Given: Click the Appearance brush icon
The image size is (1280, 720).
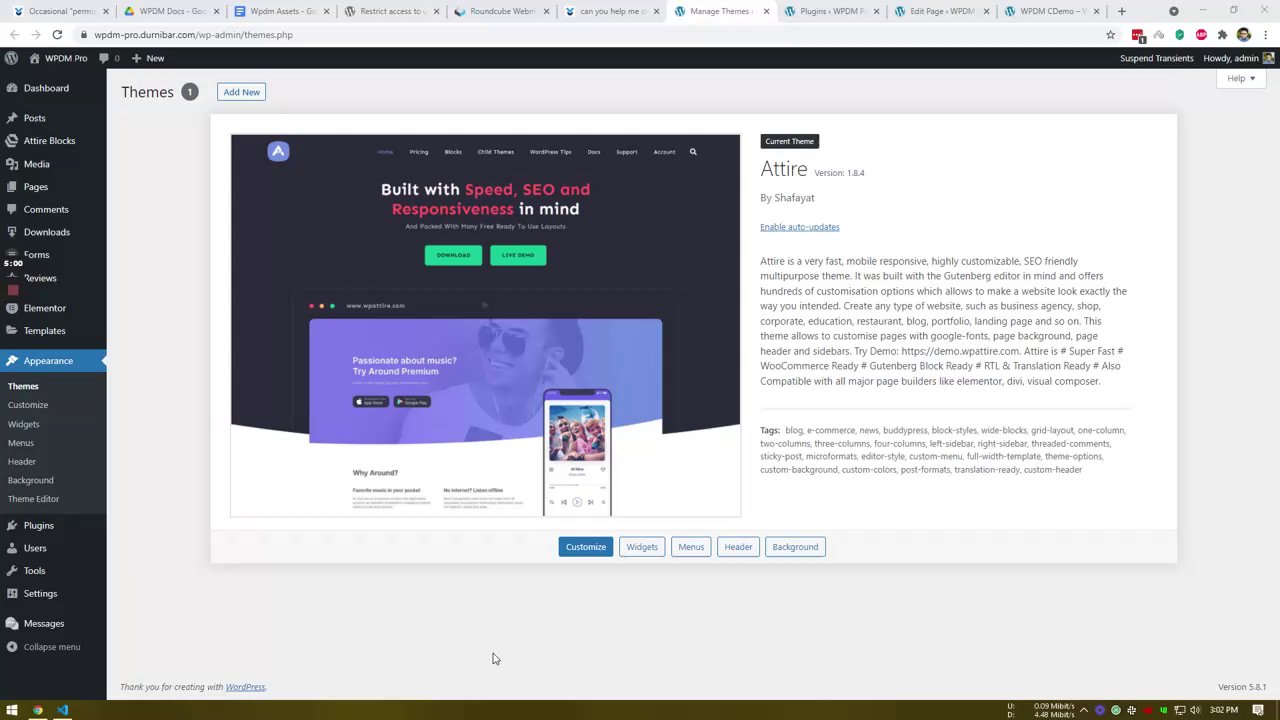Looking at the screenshot, I should click(x=12, y=361).
